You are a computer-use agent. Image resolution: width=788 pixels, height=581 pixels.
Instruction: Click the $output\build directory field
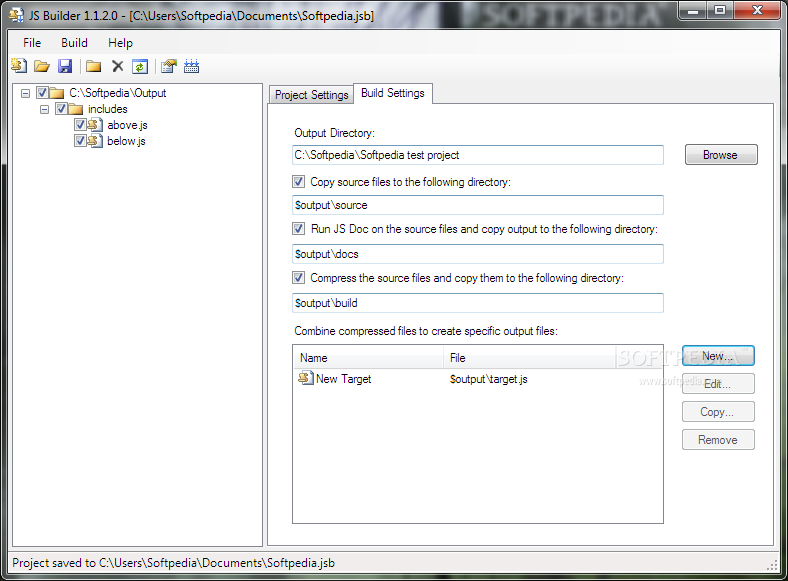478,303
